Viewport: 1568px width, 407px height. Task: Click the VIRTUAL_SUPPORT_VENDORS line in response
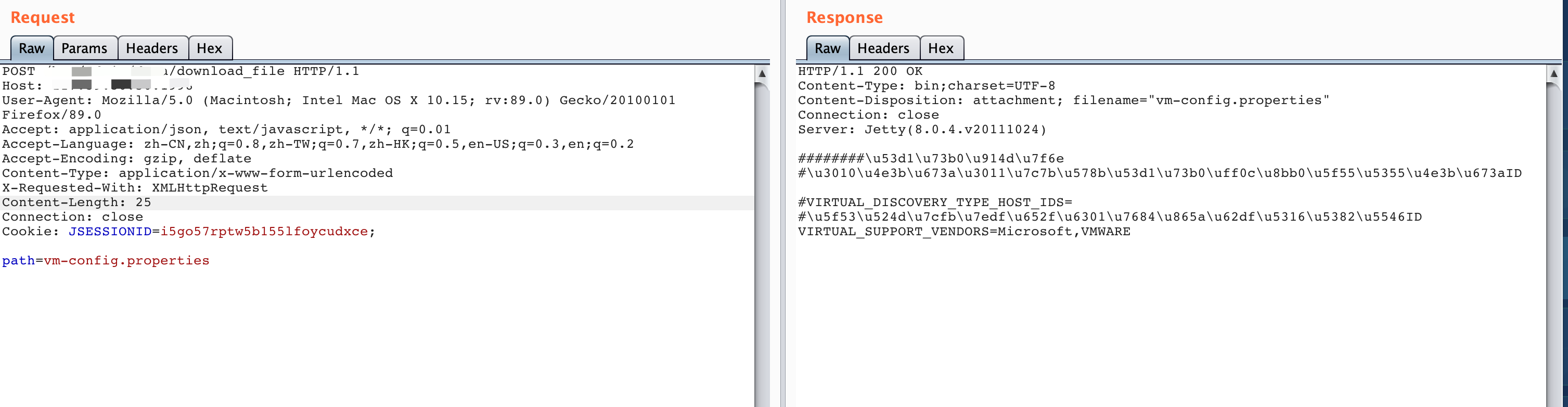pyautogui.click(x=963, y=232)
